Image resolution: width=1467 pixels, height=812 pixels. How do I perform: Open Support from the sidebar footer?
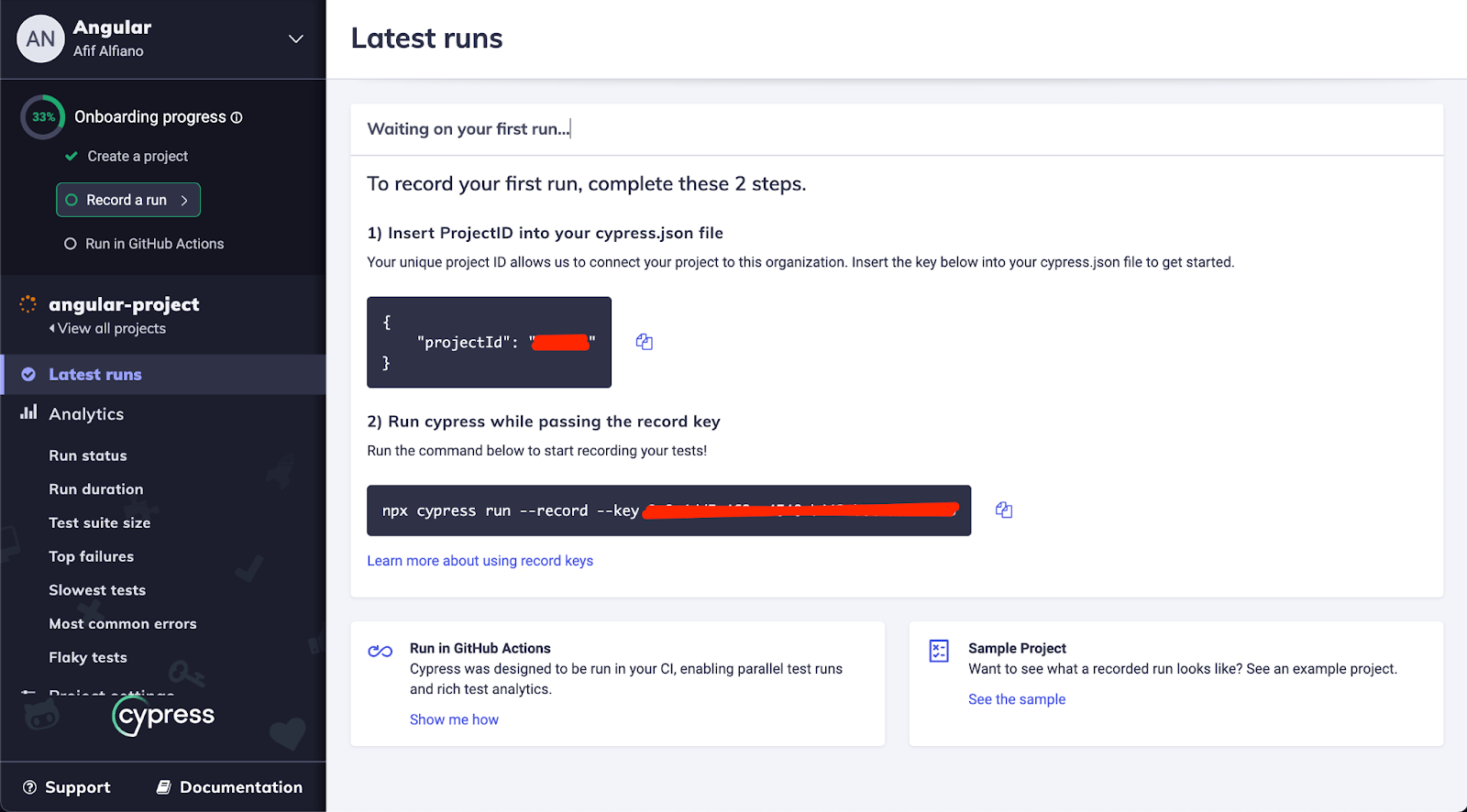(x=66, y=787)
